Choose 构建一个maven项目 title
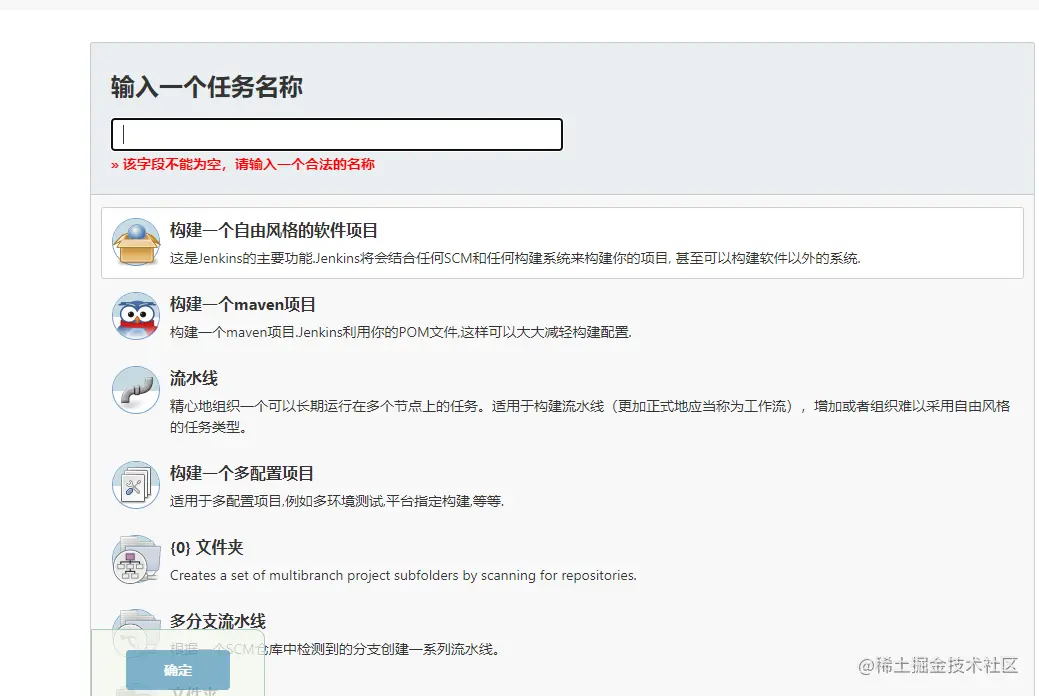Screen dimensions: 1039x696 243,304
